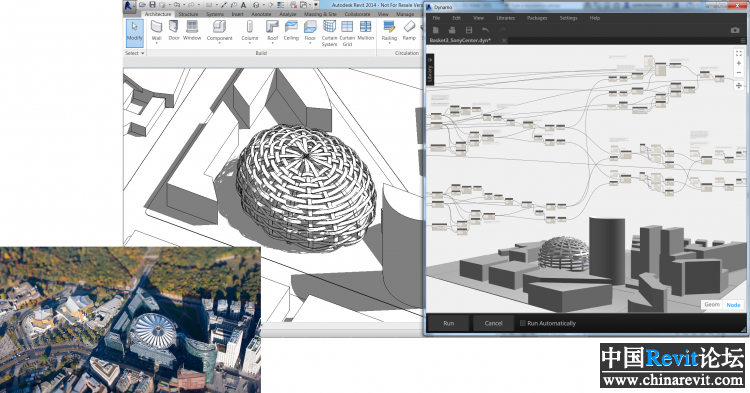Click the Modify tool
Screen dimensions: 750x393
coord(134,33)
